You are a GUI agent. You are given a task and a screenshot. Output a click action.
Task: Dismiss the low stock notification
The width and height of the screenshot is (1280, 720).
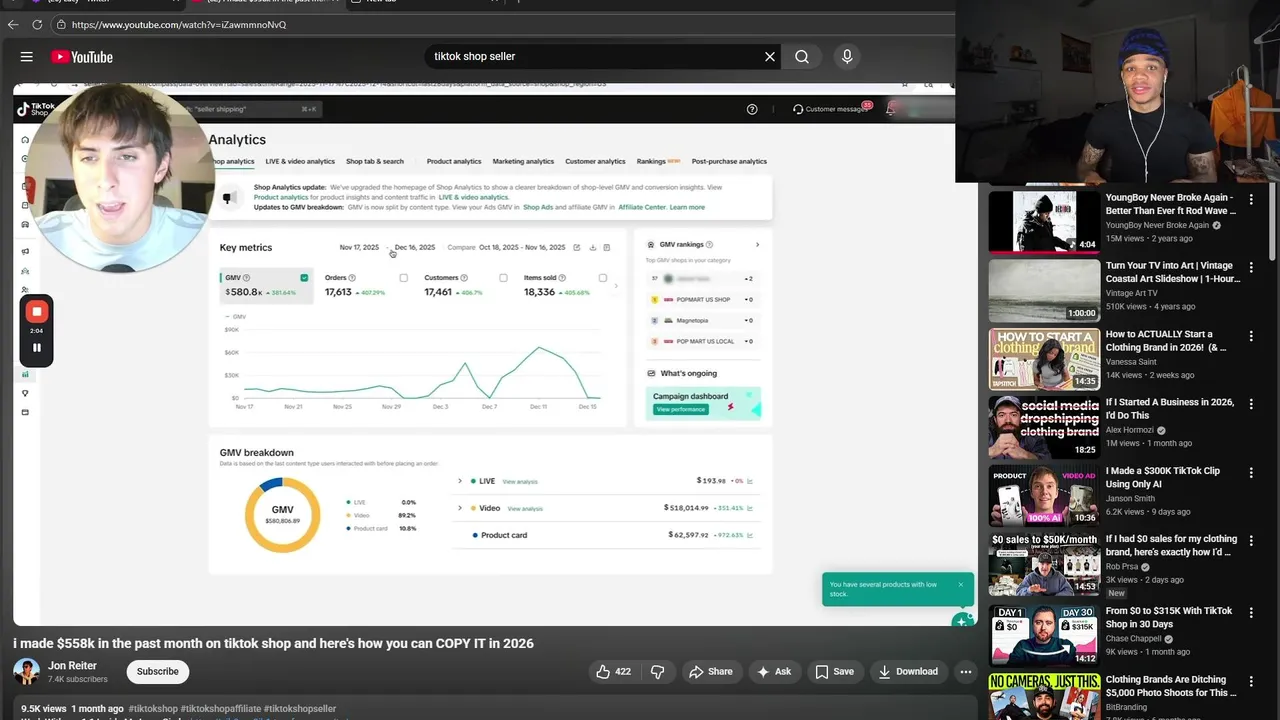pyautogui.click(x=960, y=585)
